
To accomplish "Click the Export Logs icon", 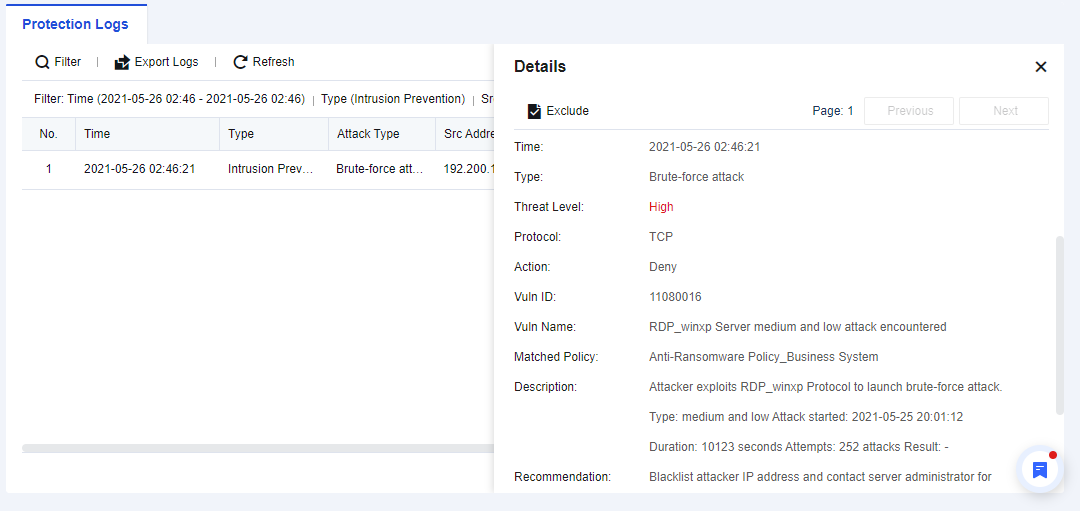I will click(122, 62).
